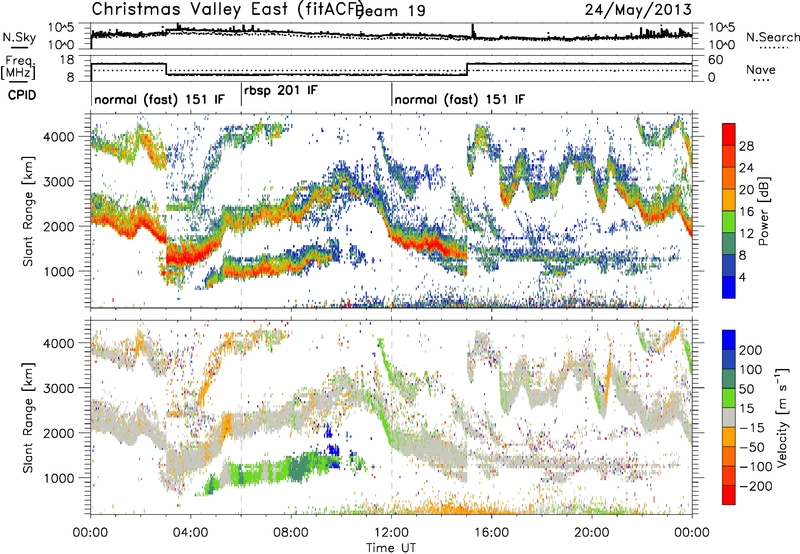
Task: Click the 'Christmas Valley East (fitACF)' title
Action: coord(228,10)
